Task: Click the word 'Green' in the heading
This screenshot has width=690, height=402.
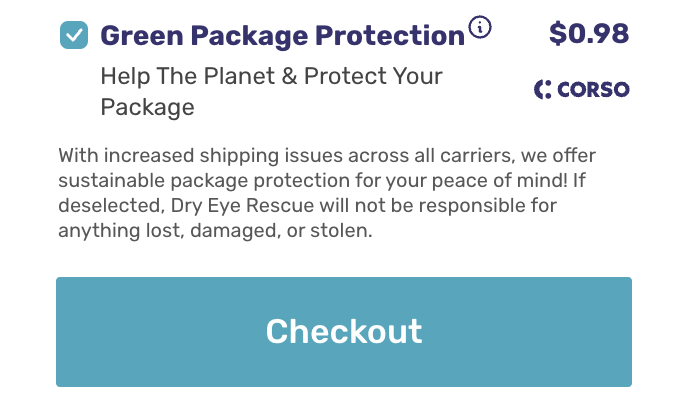Action: pos(142,36)
